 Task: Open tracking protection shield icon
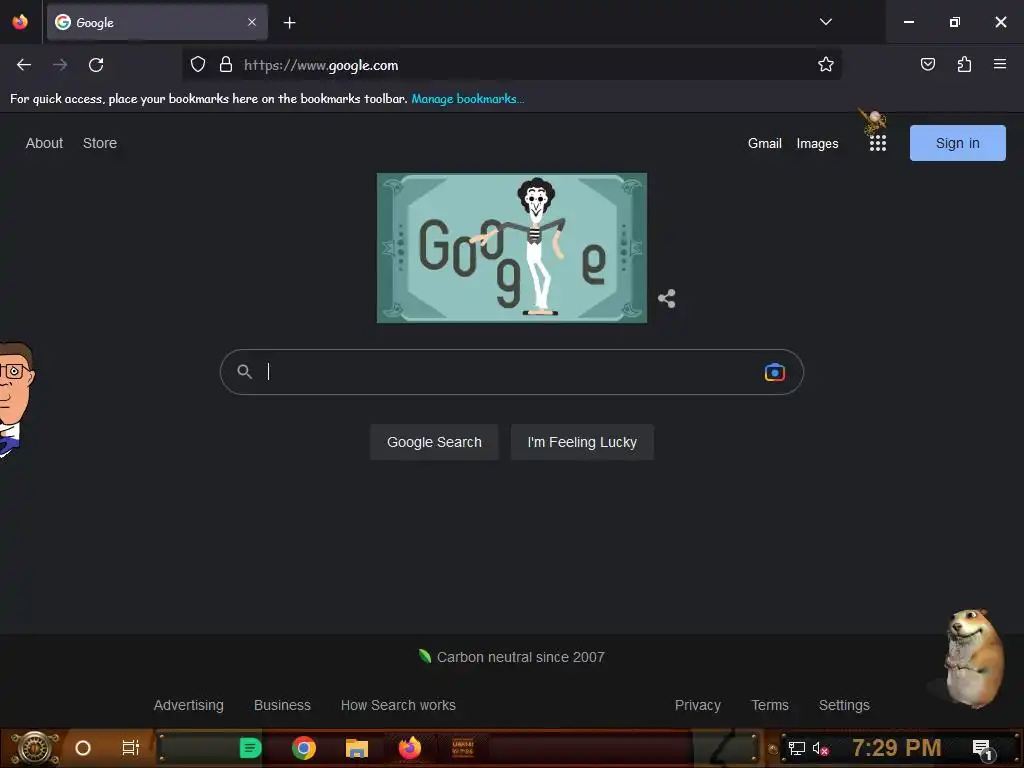coord(198,64)
